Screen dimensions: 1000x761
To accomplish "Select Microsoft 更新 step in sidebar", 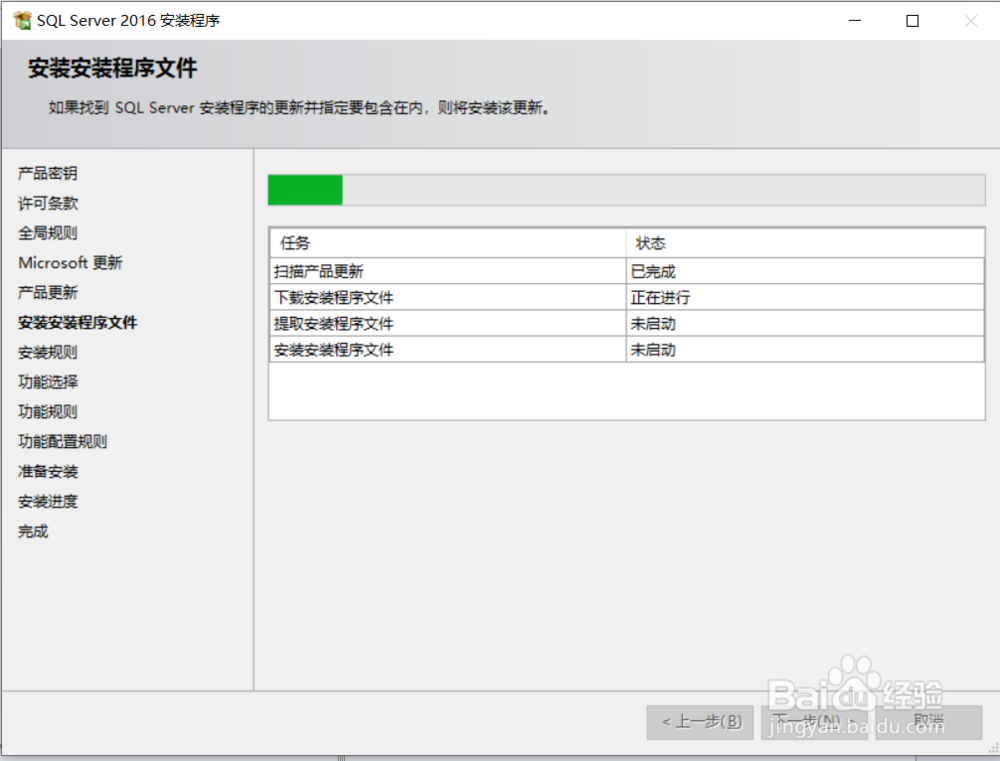I will pyautogui.click(x=70, y=263).
